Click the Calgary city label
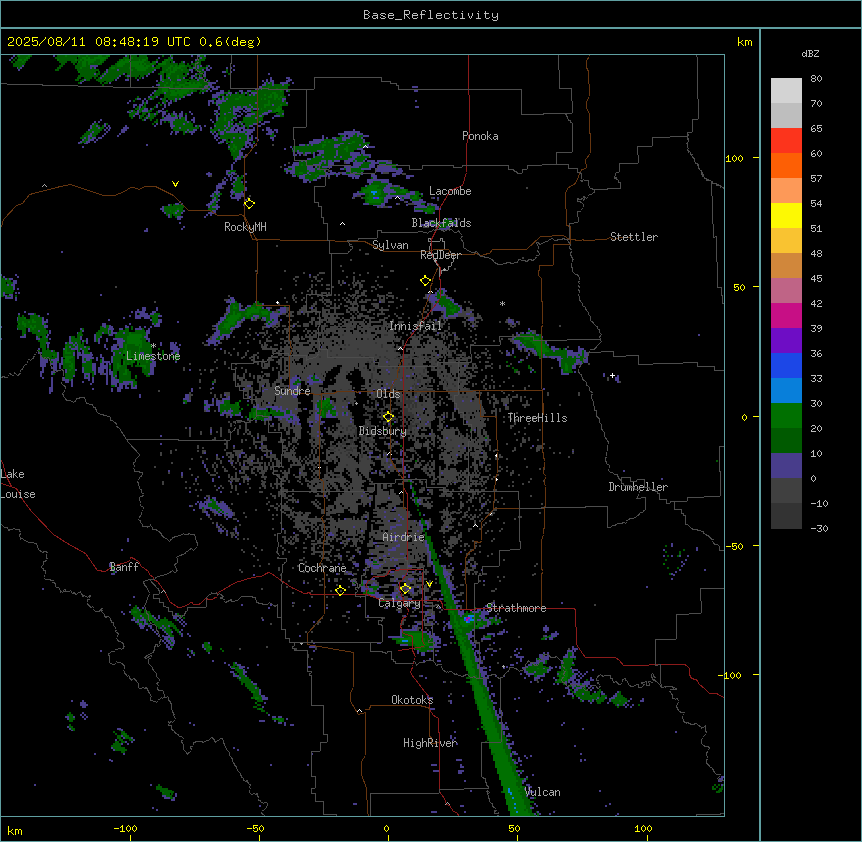Viewport: 862px width, 842px height. point(399,603)
